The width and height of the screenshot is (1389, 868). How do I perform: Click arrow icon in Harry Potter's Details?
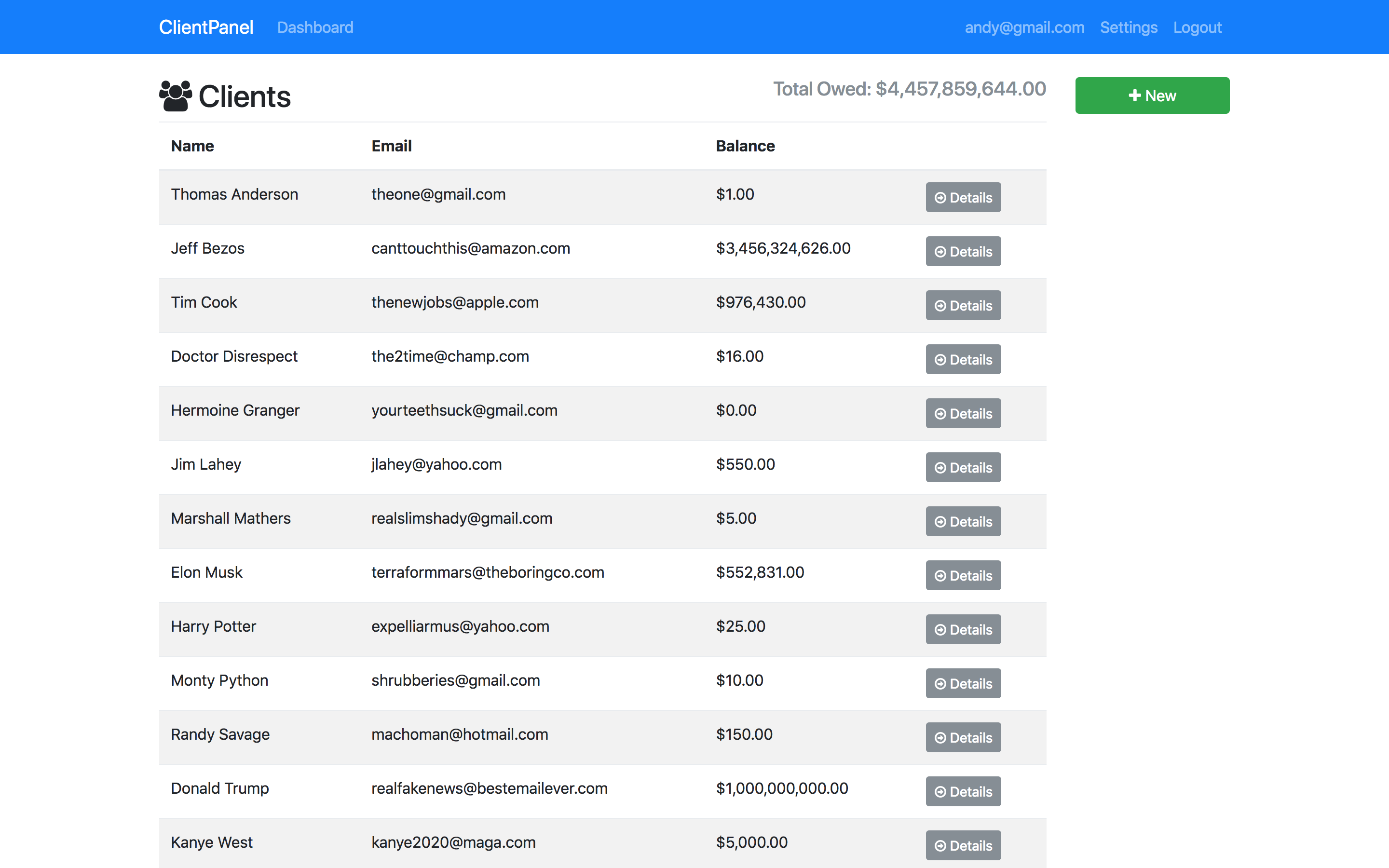940,630
